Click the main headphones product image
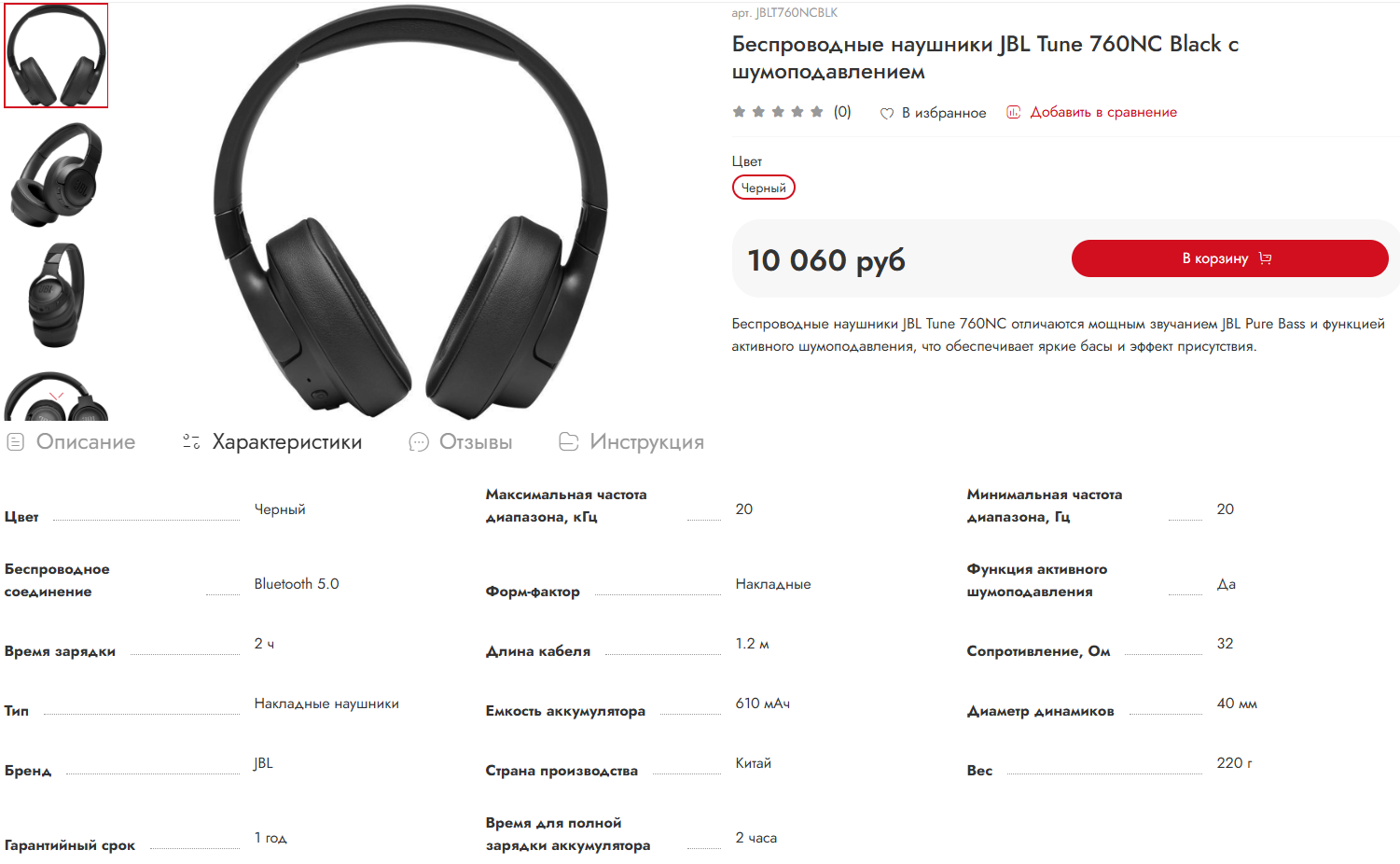 (410, 213)
